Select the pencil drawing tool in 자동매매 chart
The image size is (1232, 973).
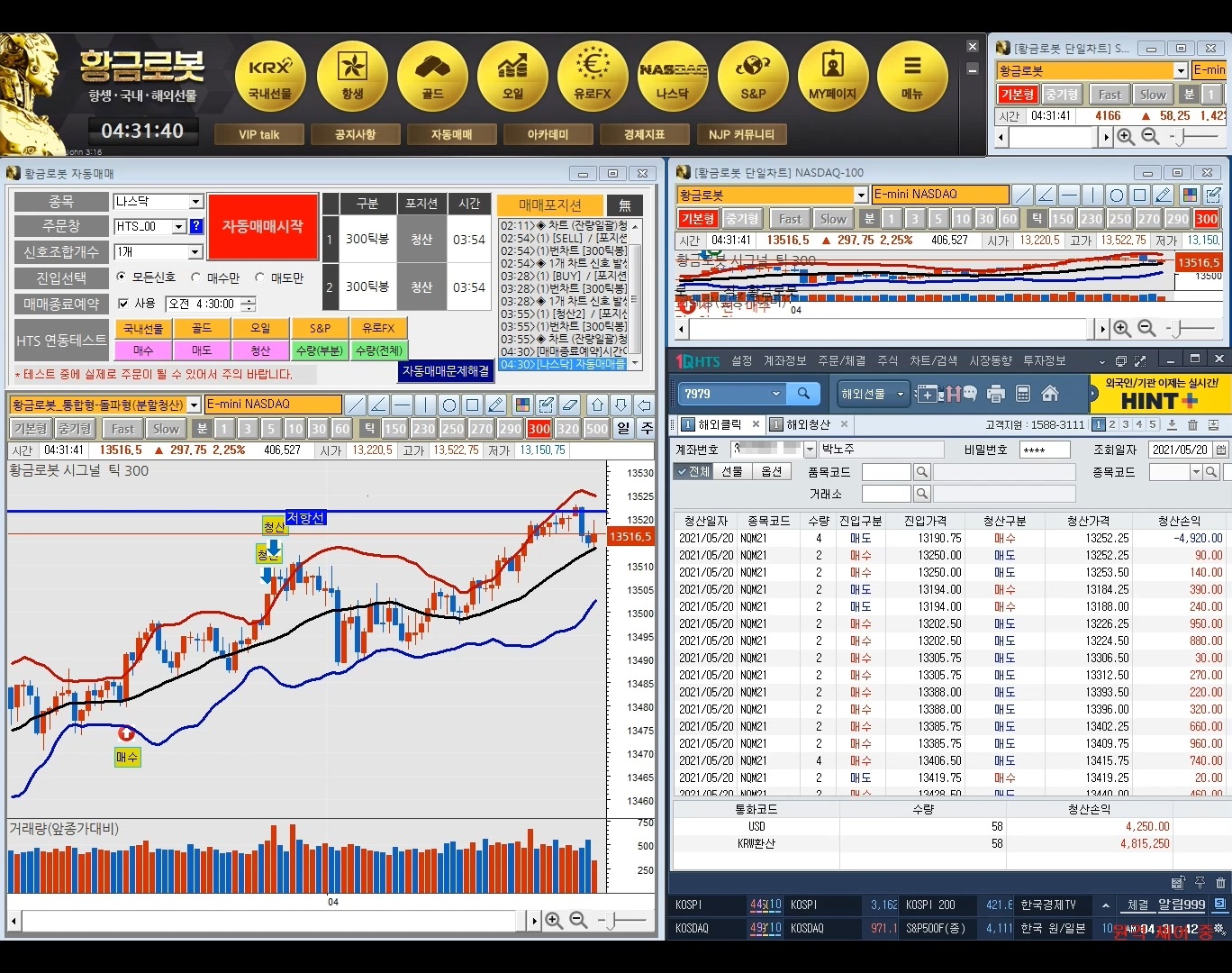point(496,405)
